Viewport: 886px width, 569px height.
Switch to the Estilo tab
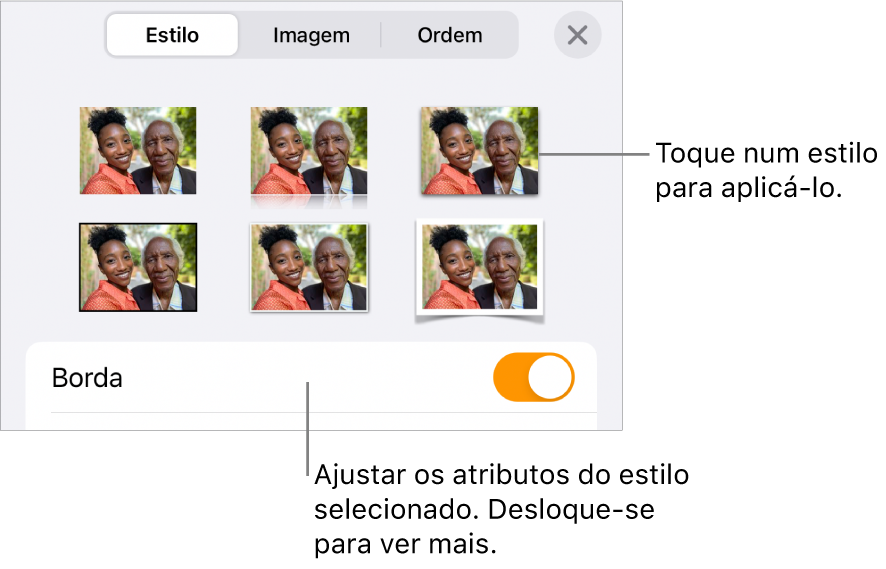point(172,35)
